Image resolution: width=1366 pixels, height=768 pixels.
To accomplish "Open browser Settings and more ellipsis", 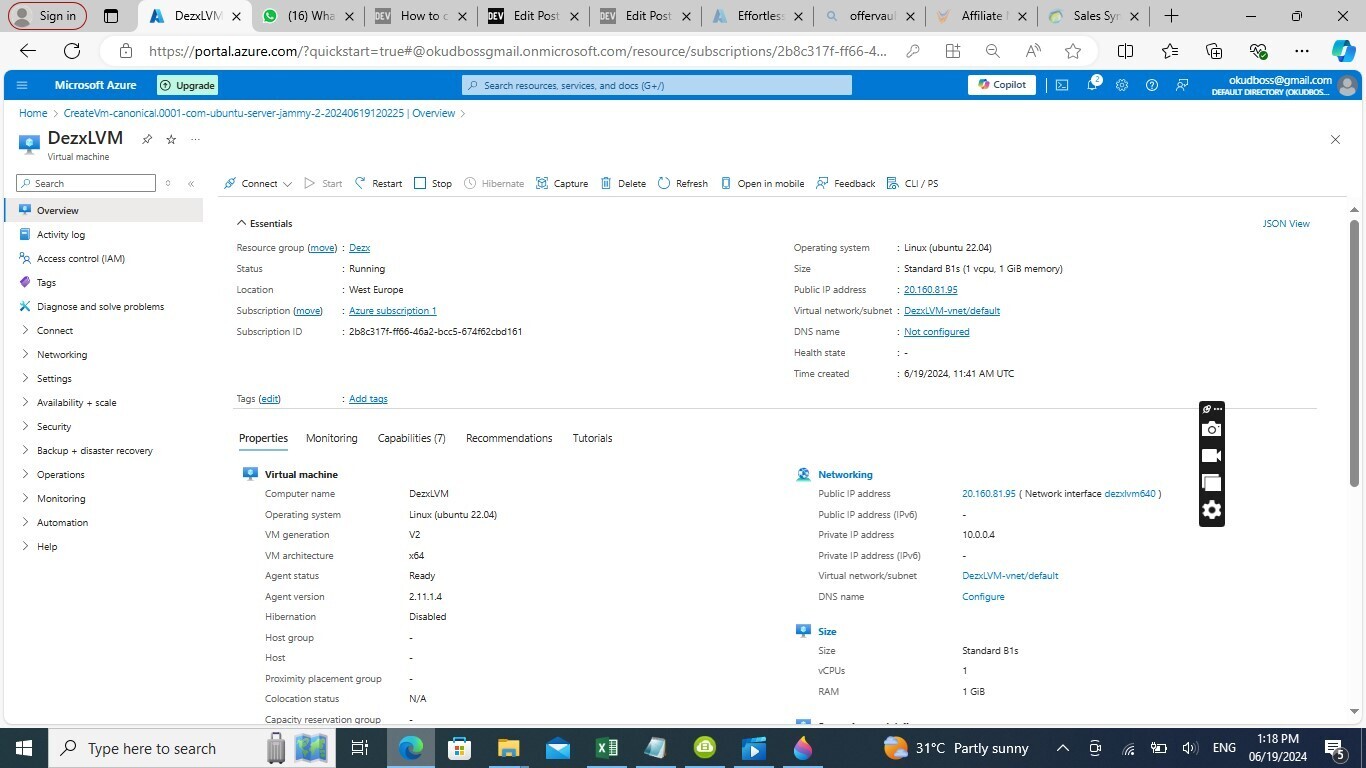I will (1301, 51).
